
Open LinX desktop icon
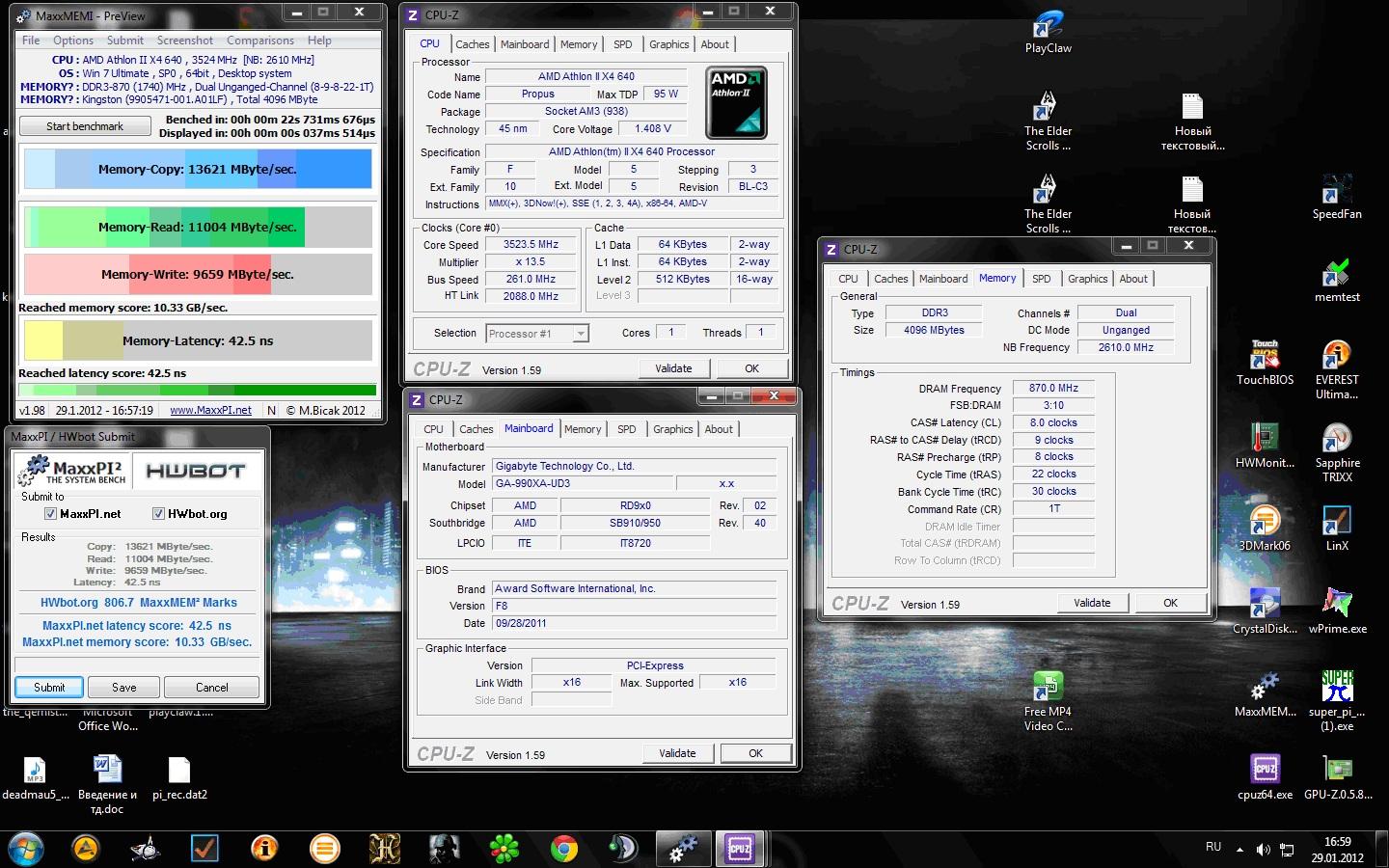click(1337, 529)
